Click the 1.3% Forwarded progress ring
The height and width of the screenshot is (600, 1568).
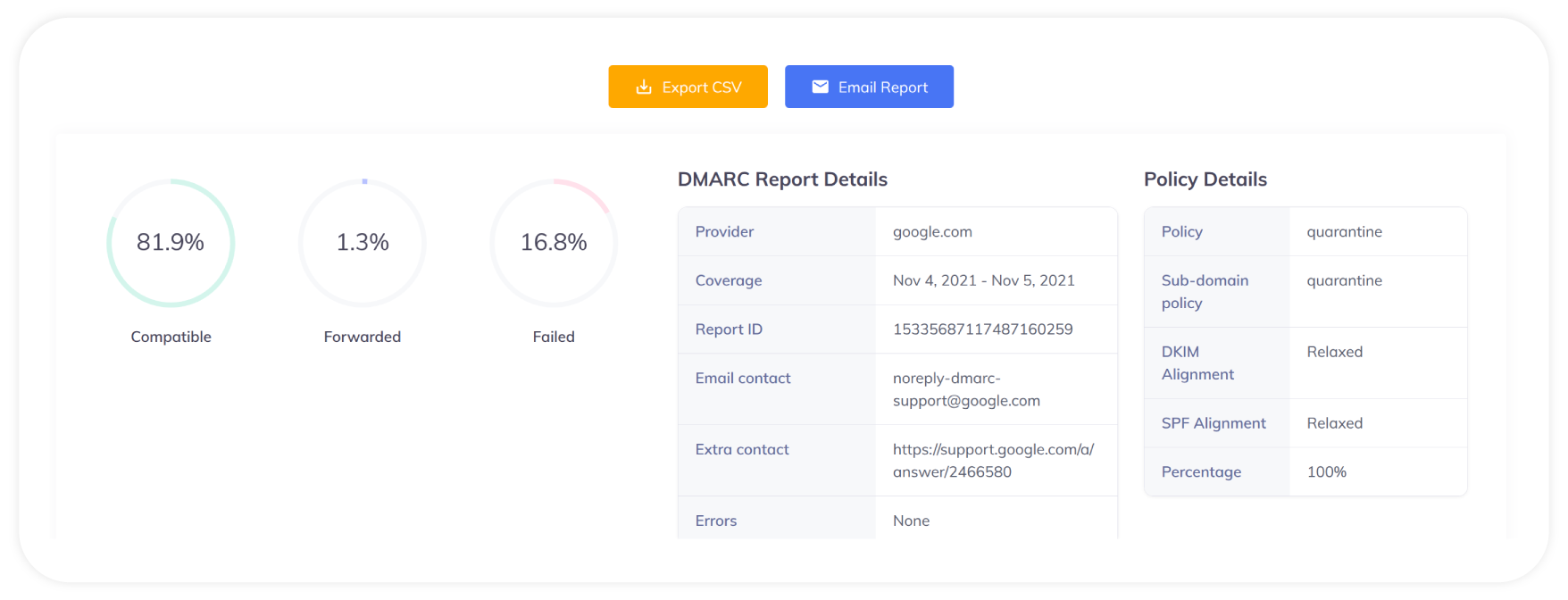pos(363,243)
